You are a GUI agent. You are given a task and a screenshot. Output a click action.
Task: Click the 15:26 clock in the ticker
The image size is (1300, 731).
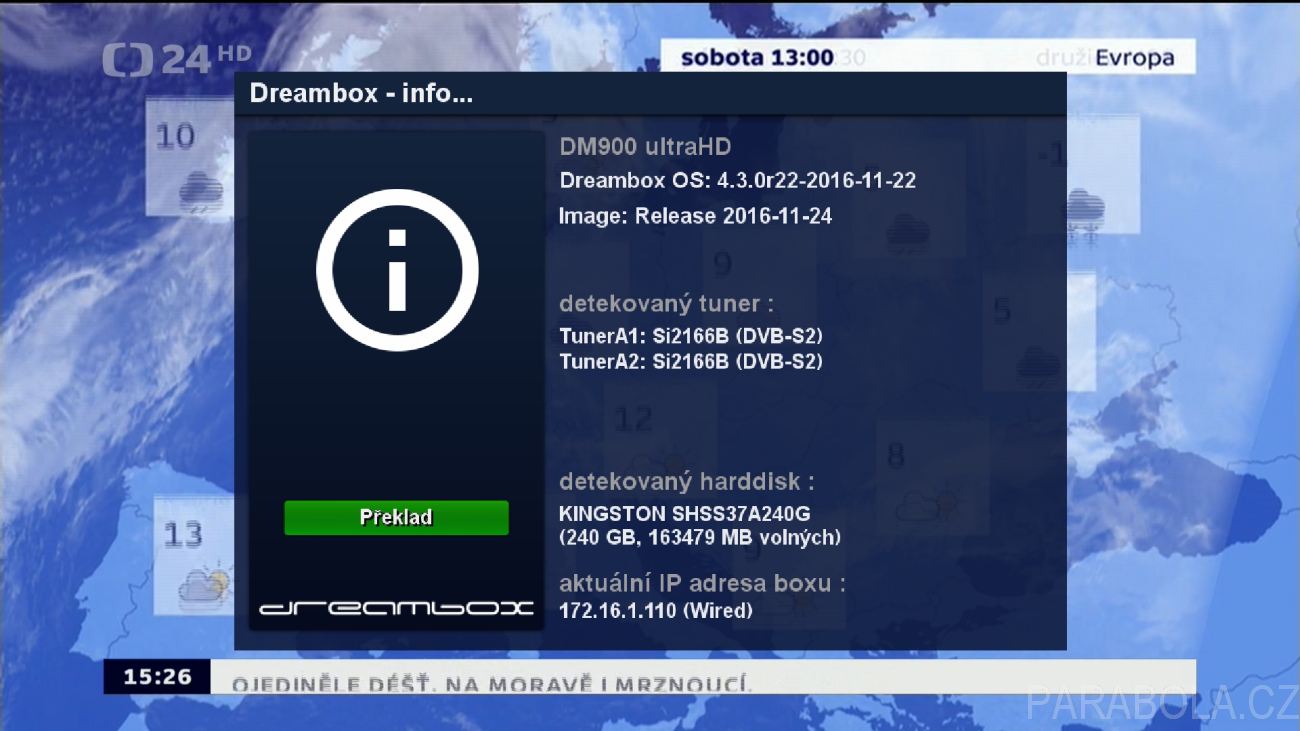157,677
